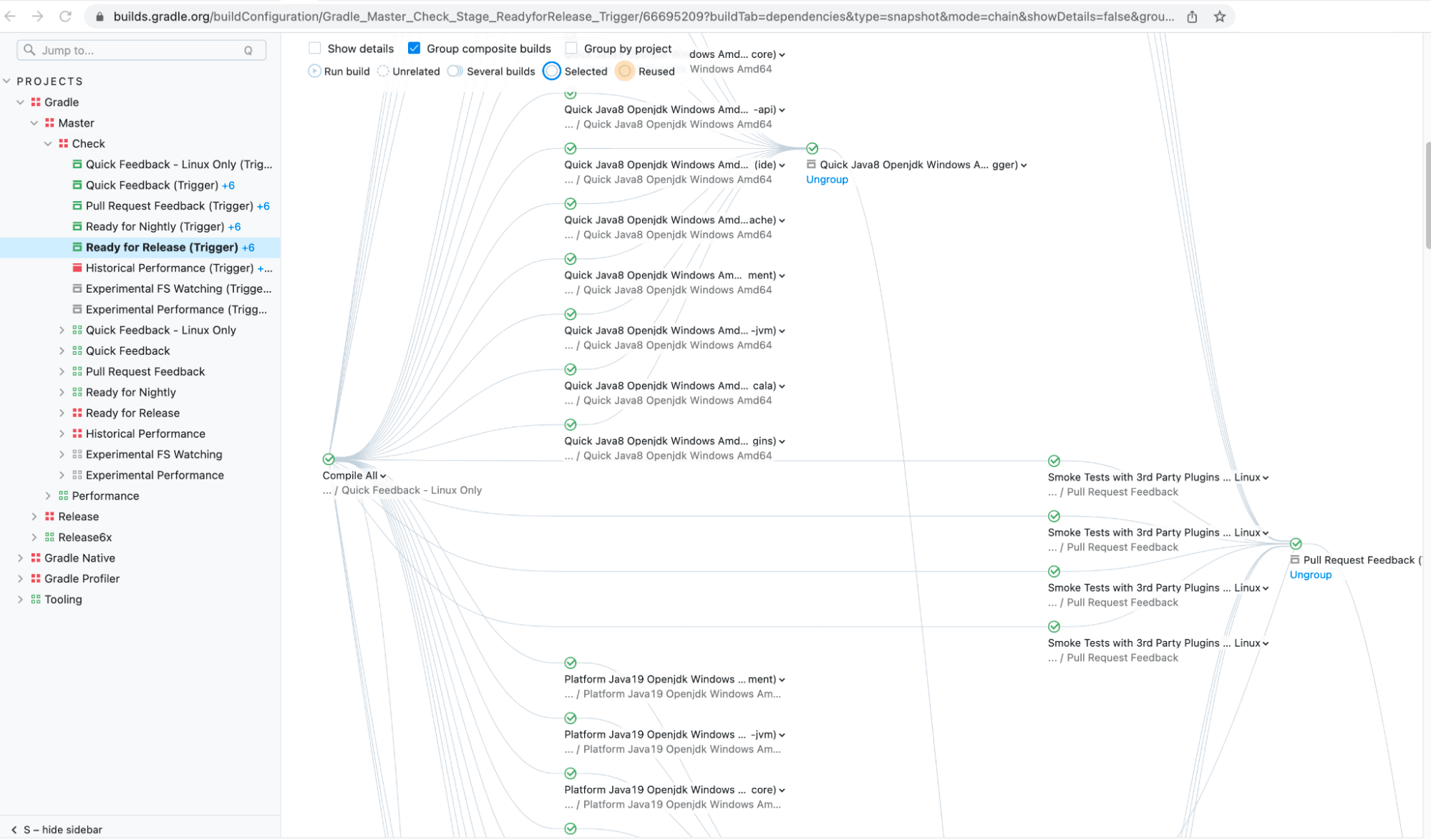
Task: Select Ready for Release (Trigger) in sidebar
Action: click(164, 247)
